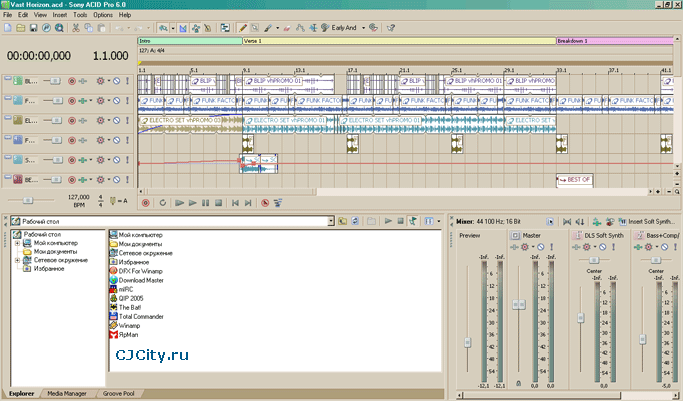Toggle Loop Playback button

(x=162, y=203)
